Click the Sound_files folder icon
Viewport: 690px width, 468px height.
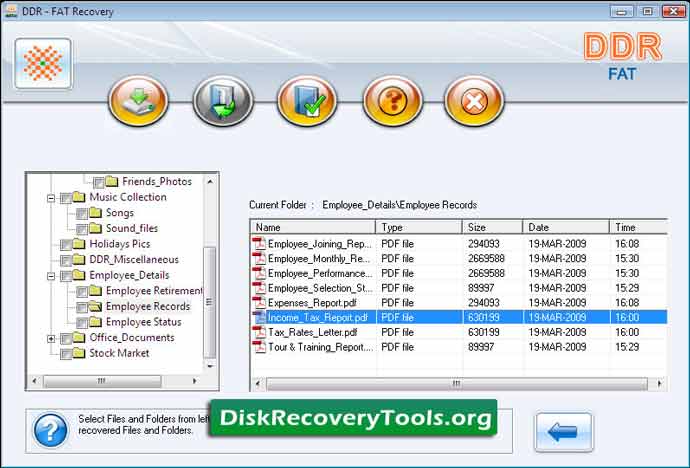click(95, 228)
